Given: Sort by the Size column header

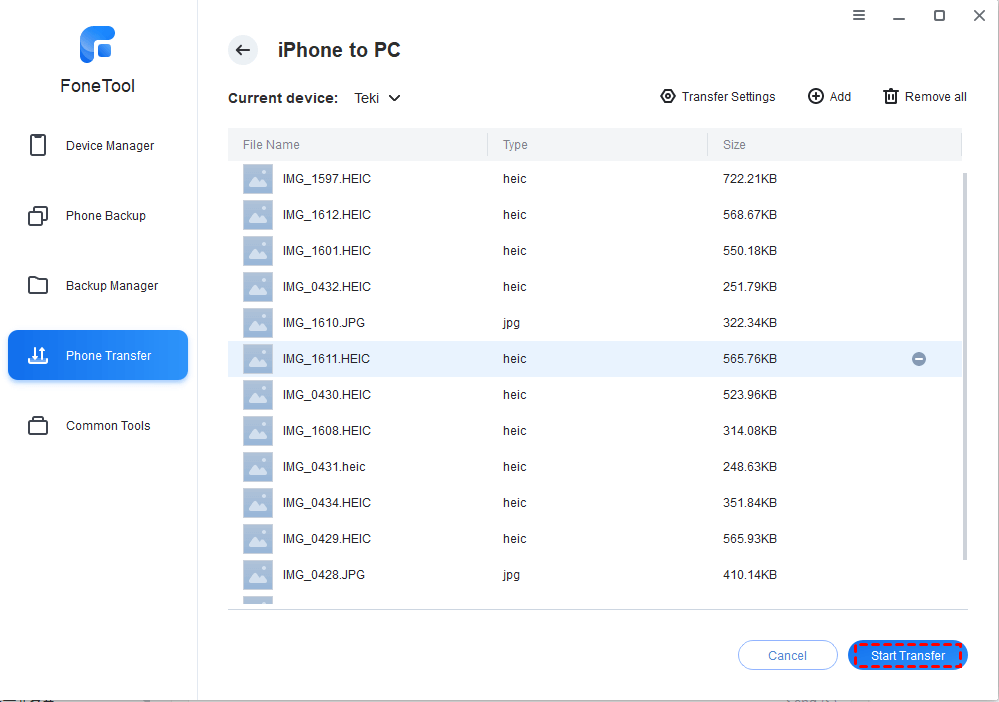Looking at the screenshot, I should click(734, 145).
